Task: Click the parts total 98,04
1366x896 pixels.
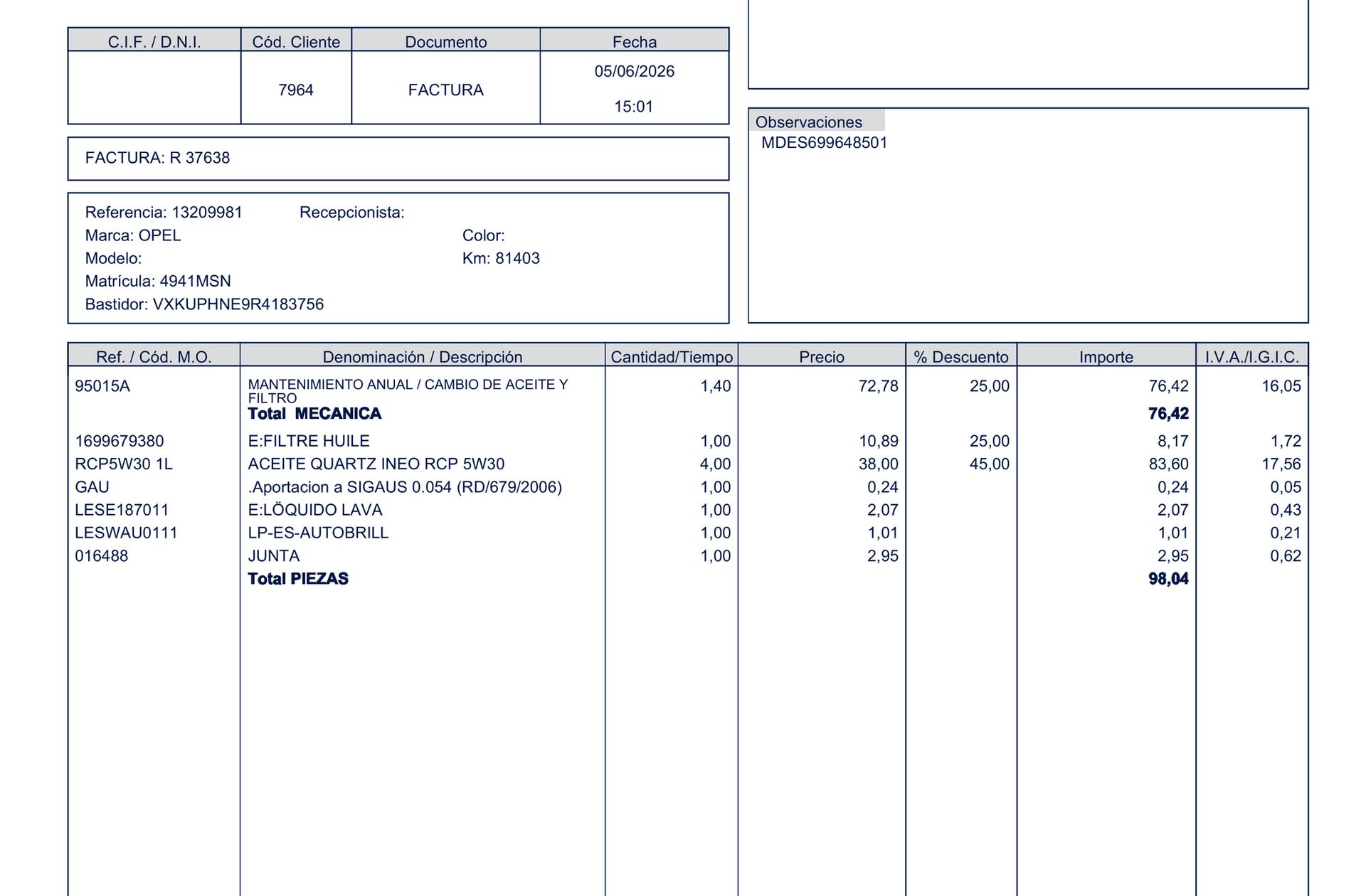Action: [1168, 579]
